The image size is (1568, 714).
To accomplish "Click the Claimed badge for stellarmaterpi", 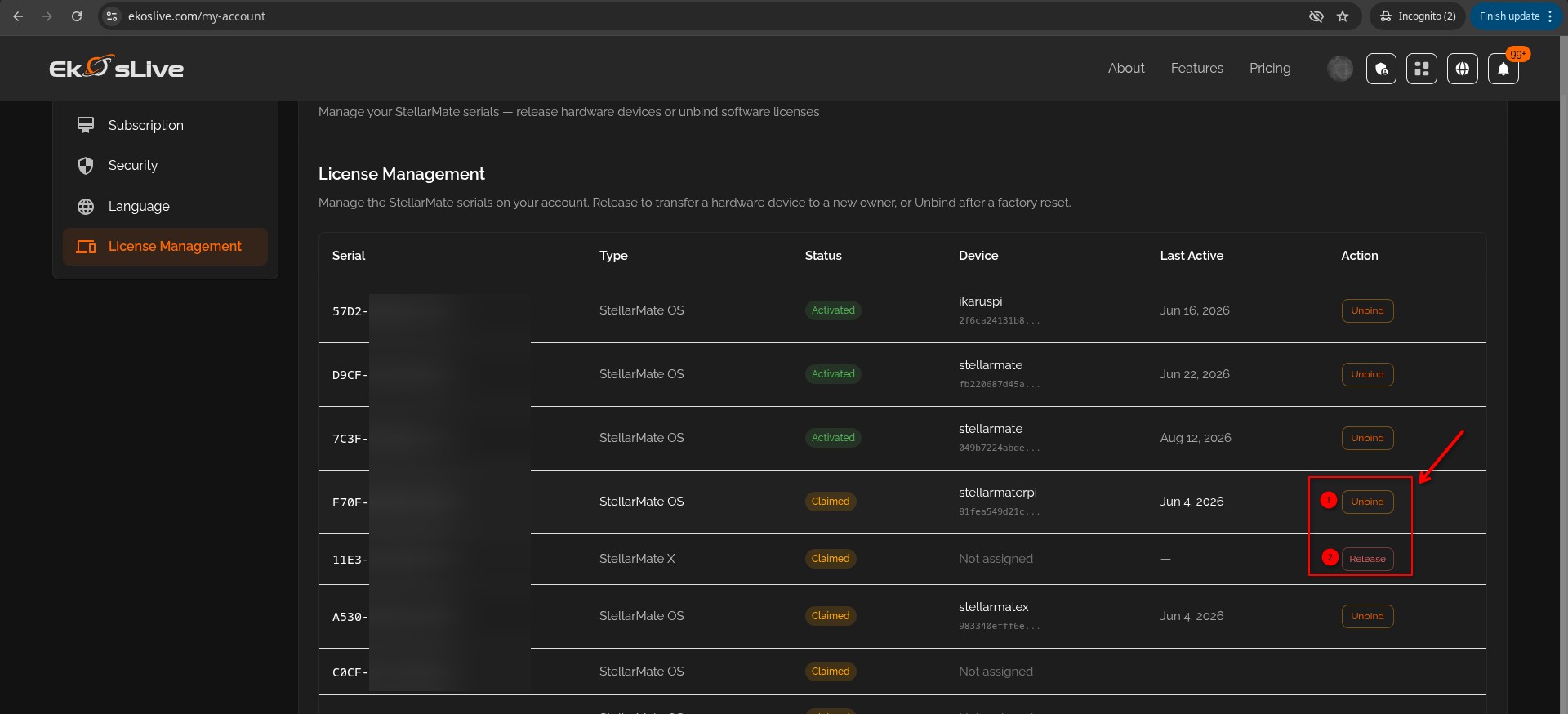I will pos(831,502).
